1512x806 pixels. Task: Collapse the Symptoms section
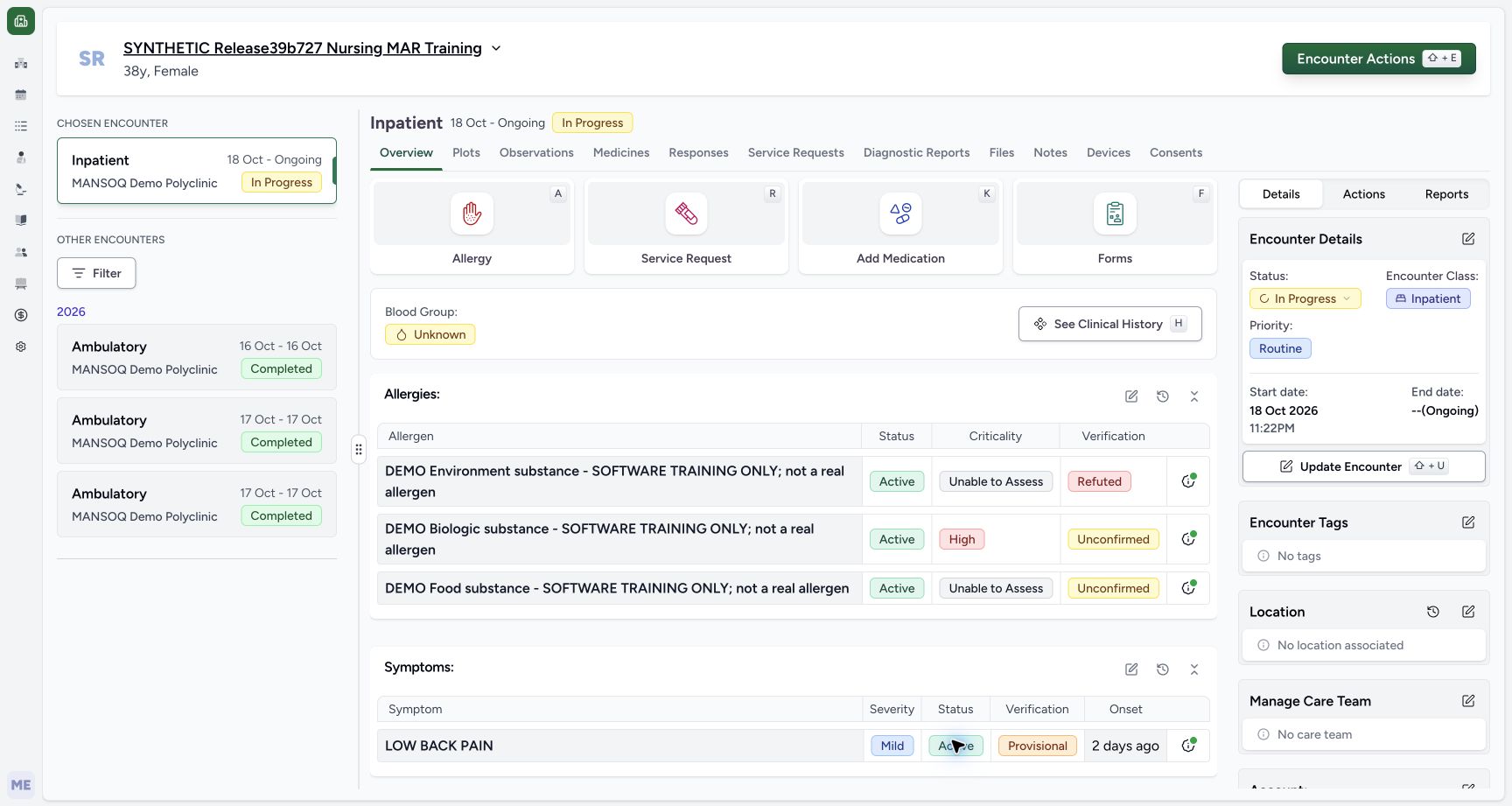pyautogui.click(x=1194, y=669)
